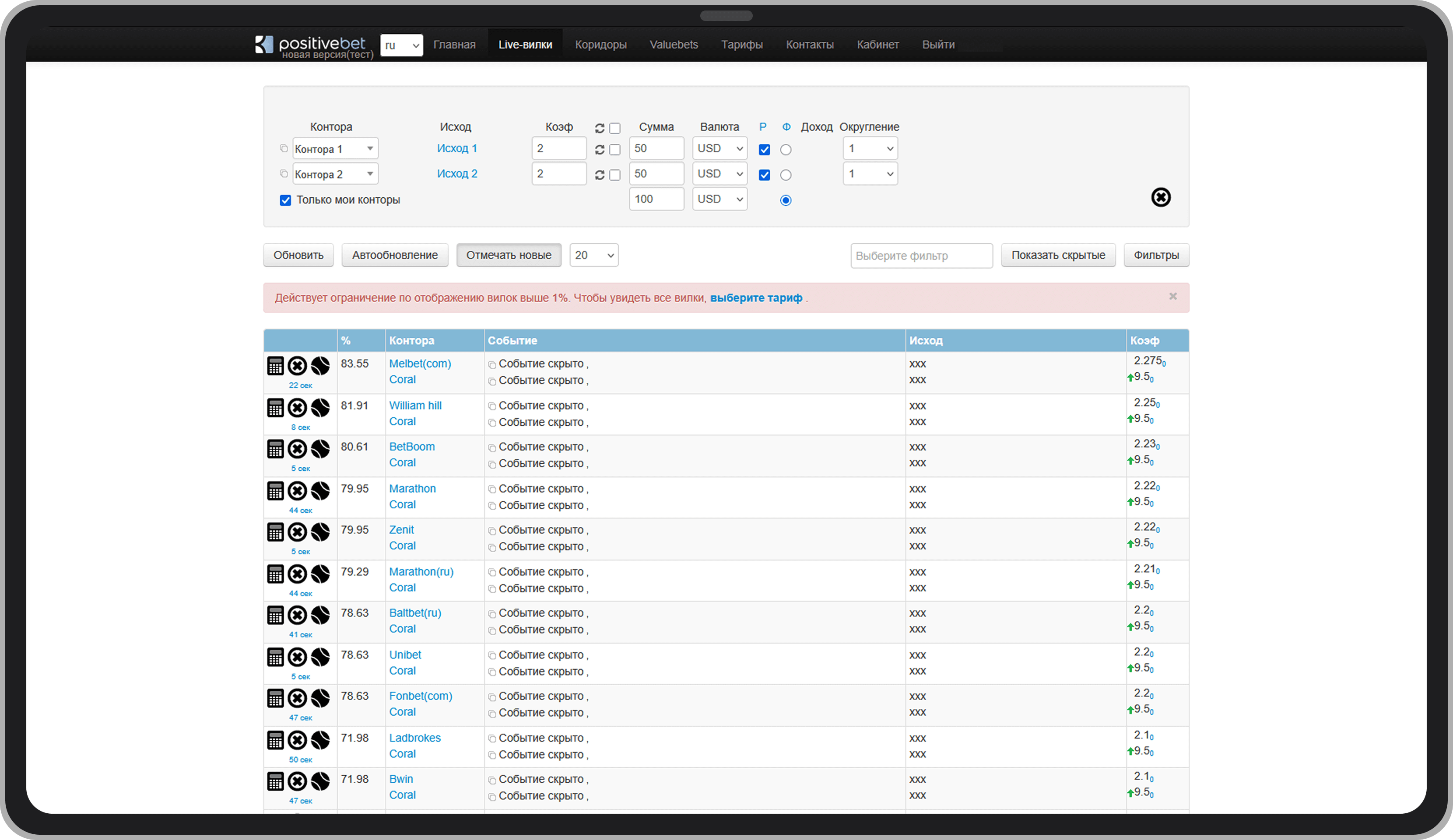Click the выберите тариф link
Screen dimensions: 1453x840
click(x=756, y=298)
